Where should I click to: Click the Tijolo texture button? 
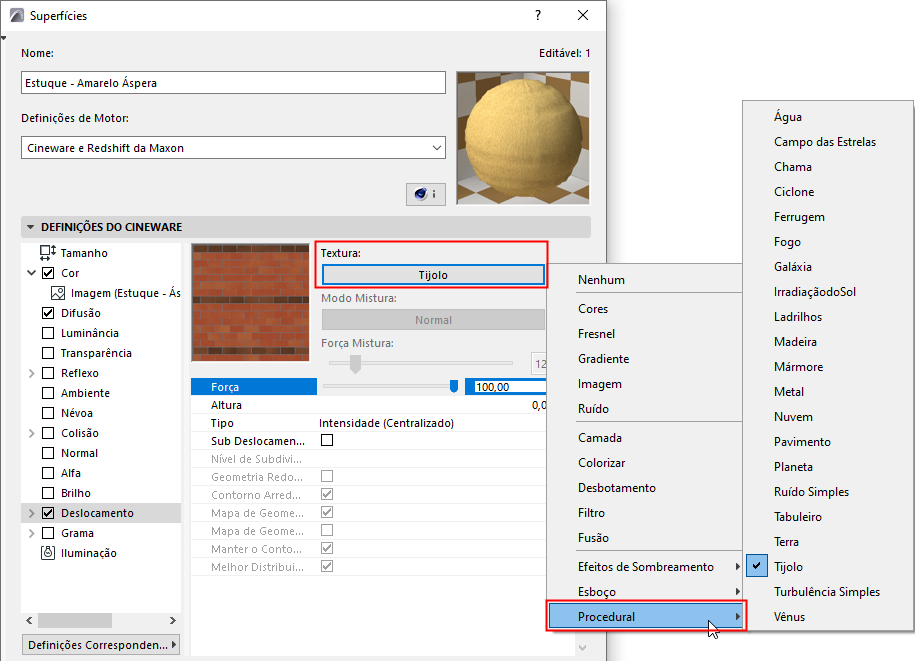433,275
